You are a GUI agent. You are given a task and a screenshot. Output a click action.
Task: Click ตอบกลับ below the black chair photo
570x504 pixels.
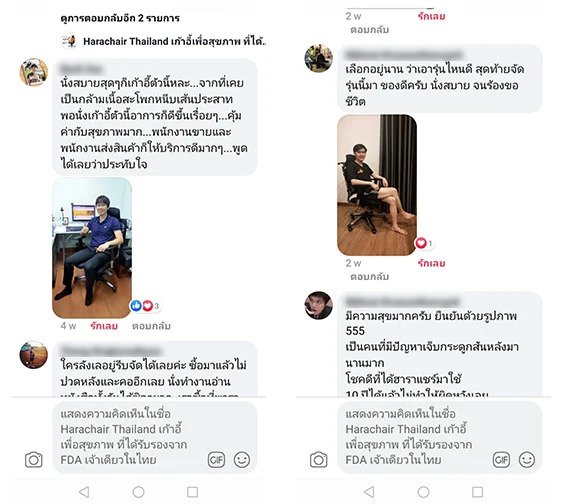click(x=369, y=277)
